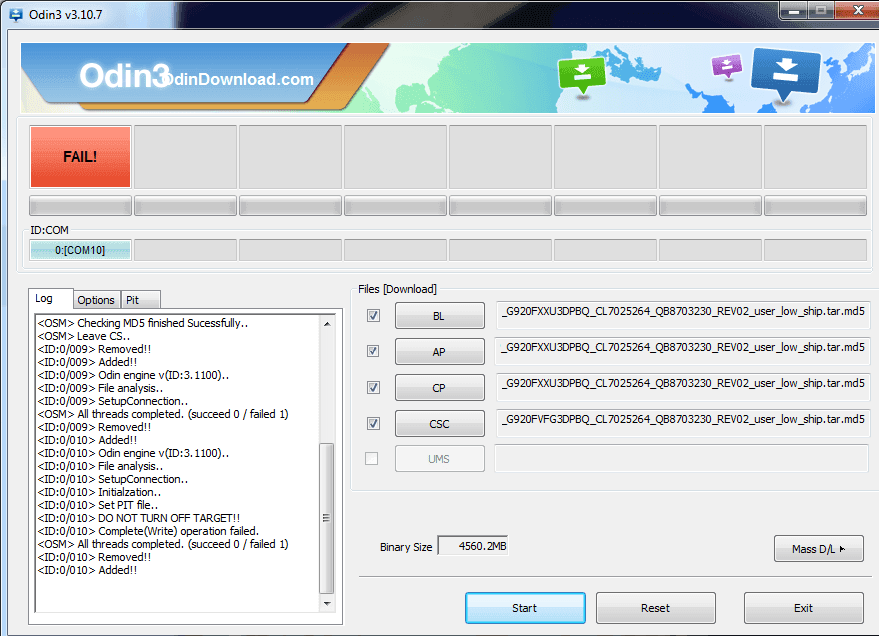This screenshot has height=636, width=879.
Task: Open the Options tab
Action: (x=96, y=300)
